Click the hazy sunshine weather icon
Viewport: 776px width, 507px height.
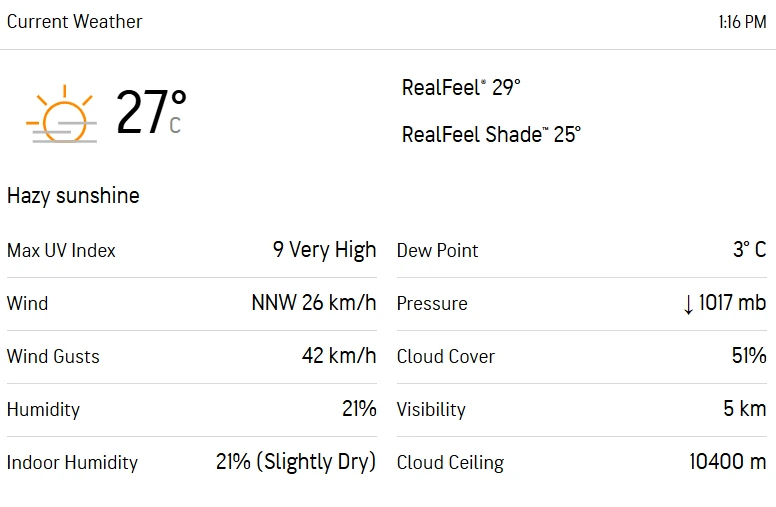pos(61,114)
